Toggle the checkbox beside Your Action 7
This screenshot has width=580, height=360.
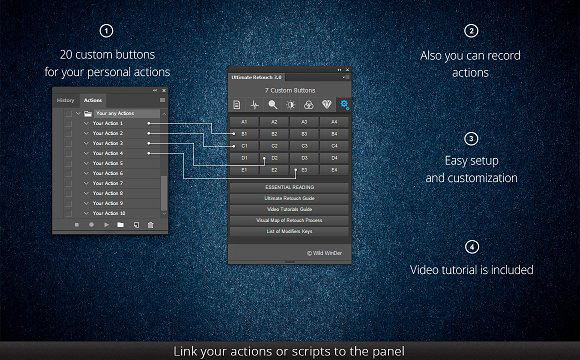[x=68, y=183]
